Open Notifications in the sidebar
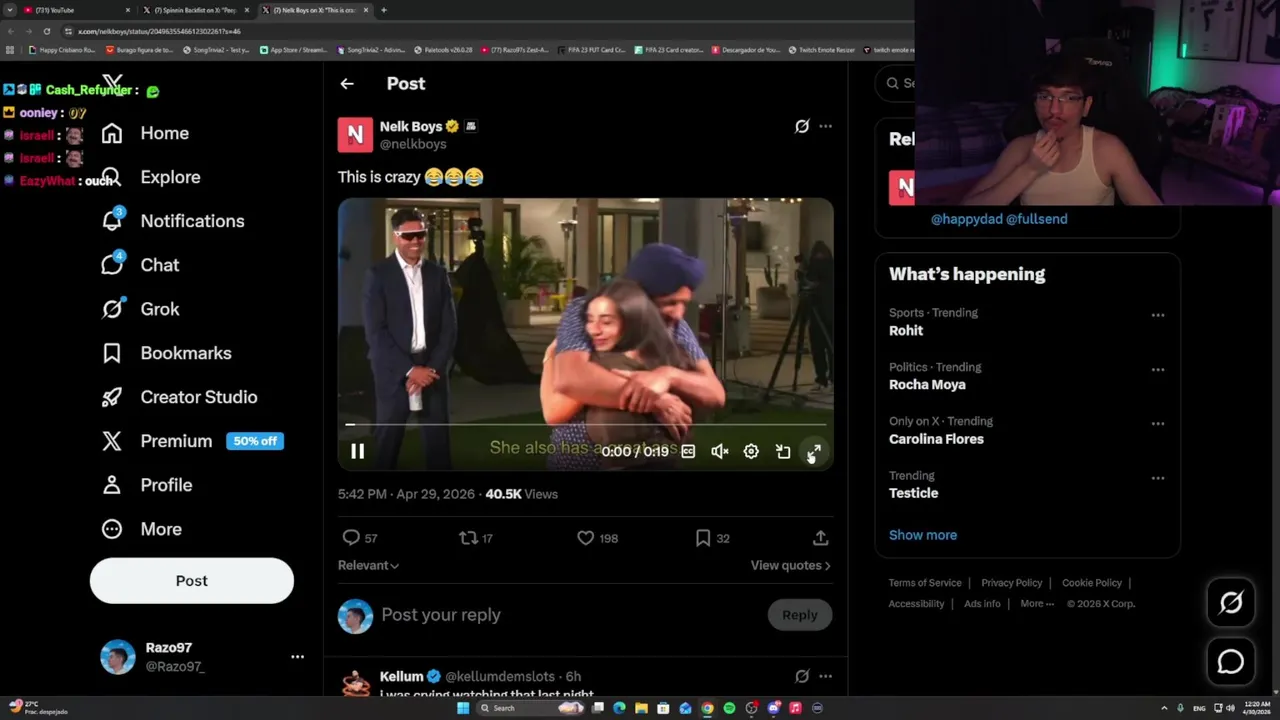Image resolution: width=1280 pixels, height=720 pixels. [x=172, y=221]
